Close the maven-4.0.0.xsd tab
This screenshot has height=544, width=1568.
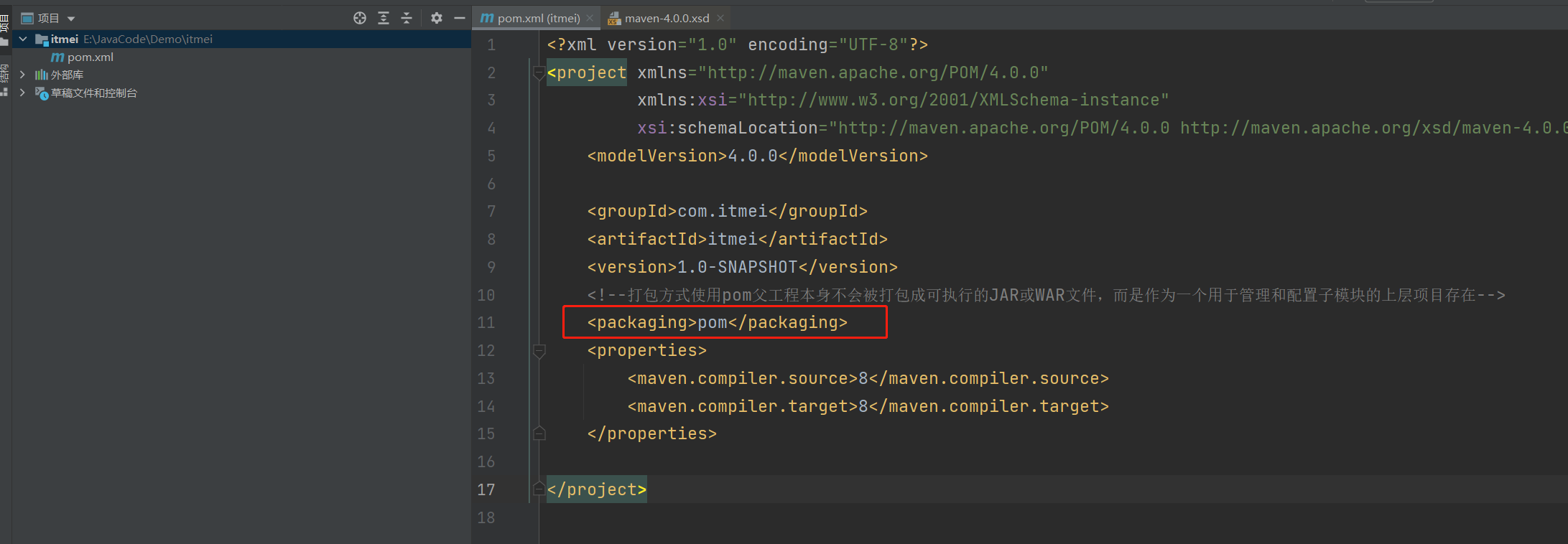(x=720, y=18)
